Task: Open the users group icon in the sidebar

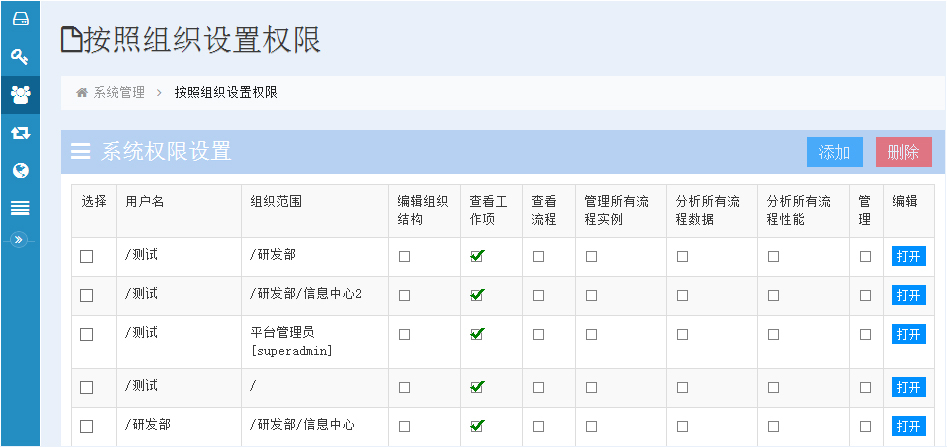Action: [x=21, y=95]
